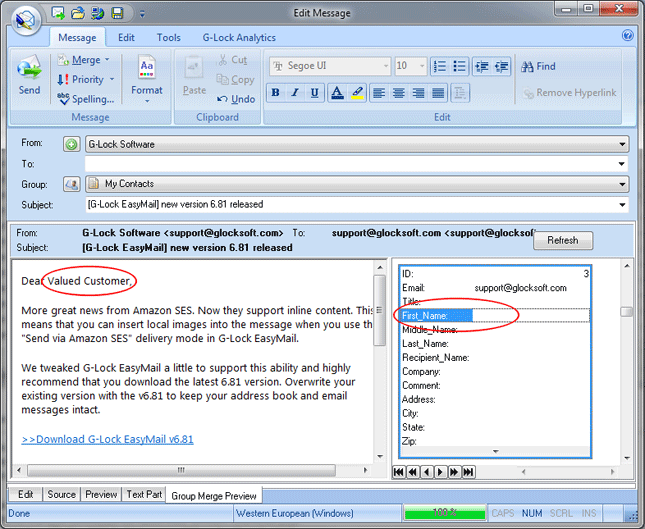This screenshot has height=529, width=645.
Task: Click the Cut command
Action: pyautogui.click(x=233, y=60)
